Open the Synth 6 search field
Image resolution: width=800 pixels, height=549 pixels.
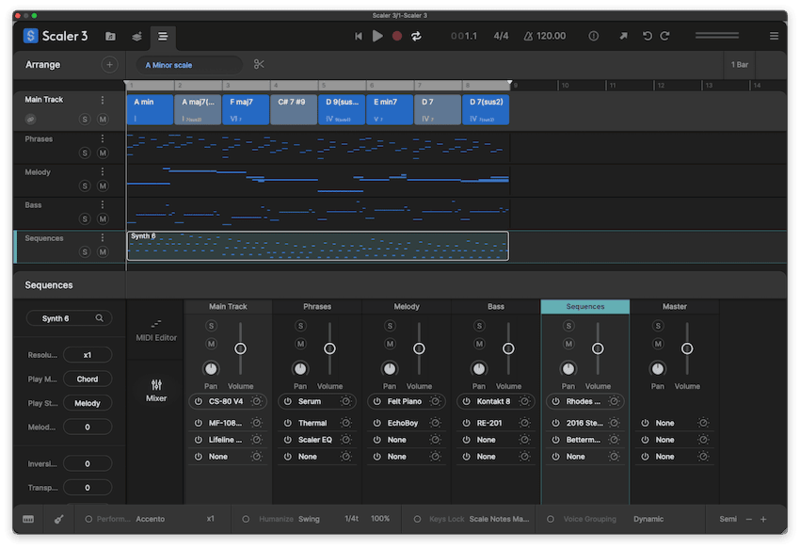[69, 318]
